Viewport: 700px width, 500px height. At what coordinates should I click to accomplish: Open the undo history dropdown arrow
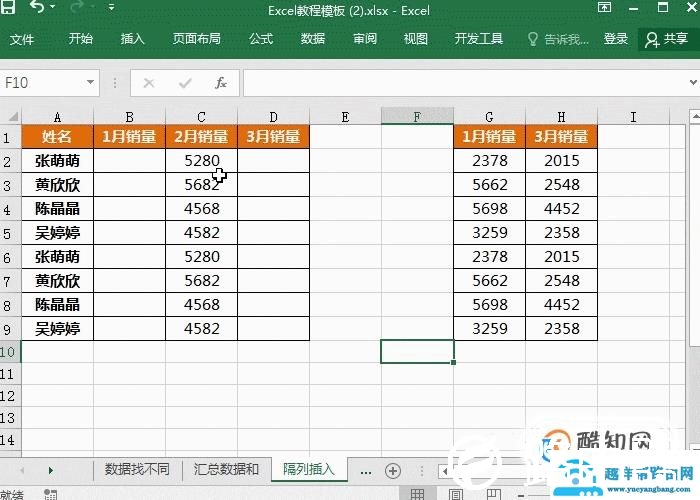53,7
